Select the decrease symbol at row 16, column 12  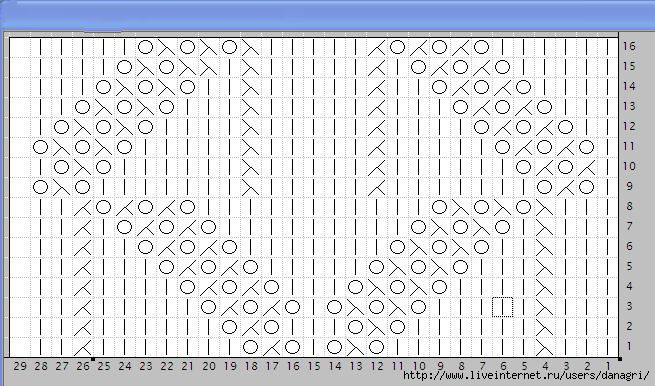click(x=376, y=47)
